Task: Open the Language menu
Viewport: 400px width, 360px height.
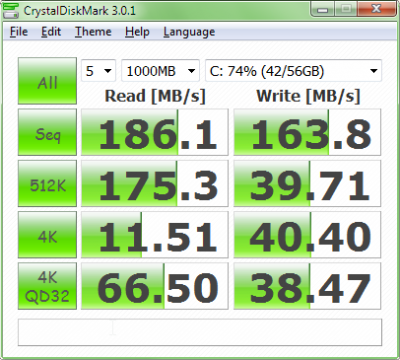Action: pos(189,32)
